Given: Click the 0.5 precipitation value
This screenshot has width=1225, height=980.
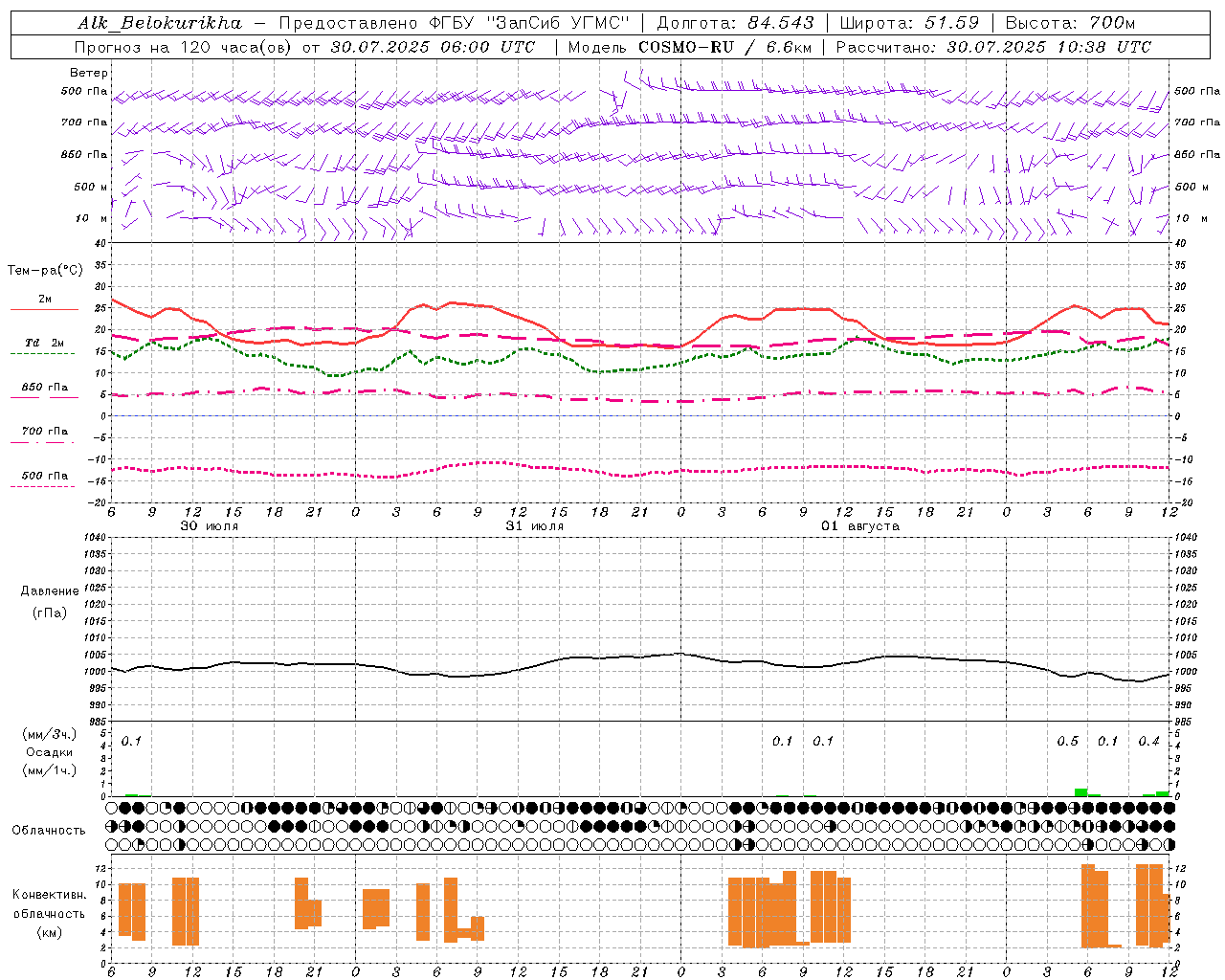Looking at the screenshot, I should click(1067, 741).
